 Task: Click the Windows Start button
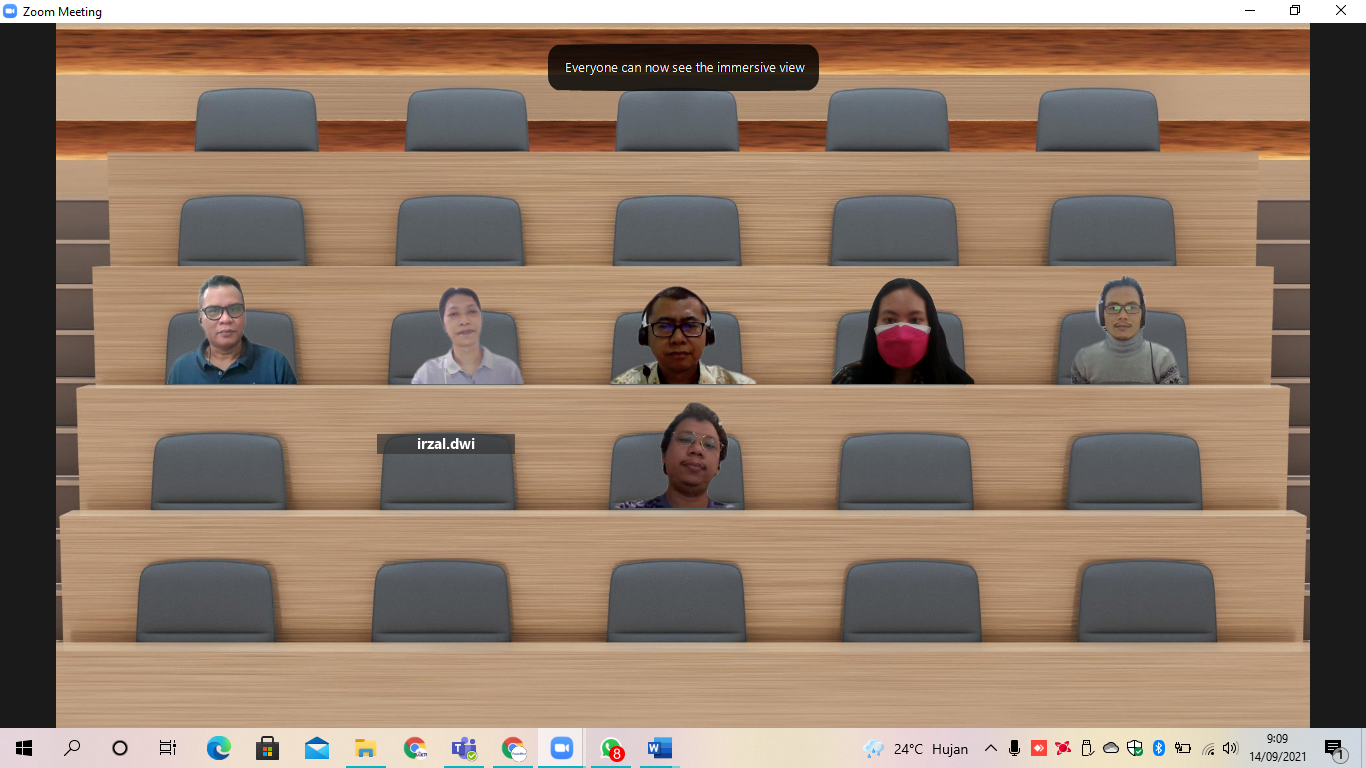24,748
